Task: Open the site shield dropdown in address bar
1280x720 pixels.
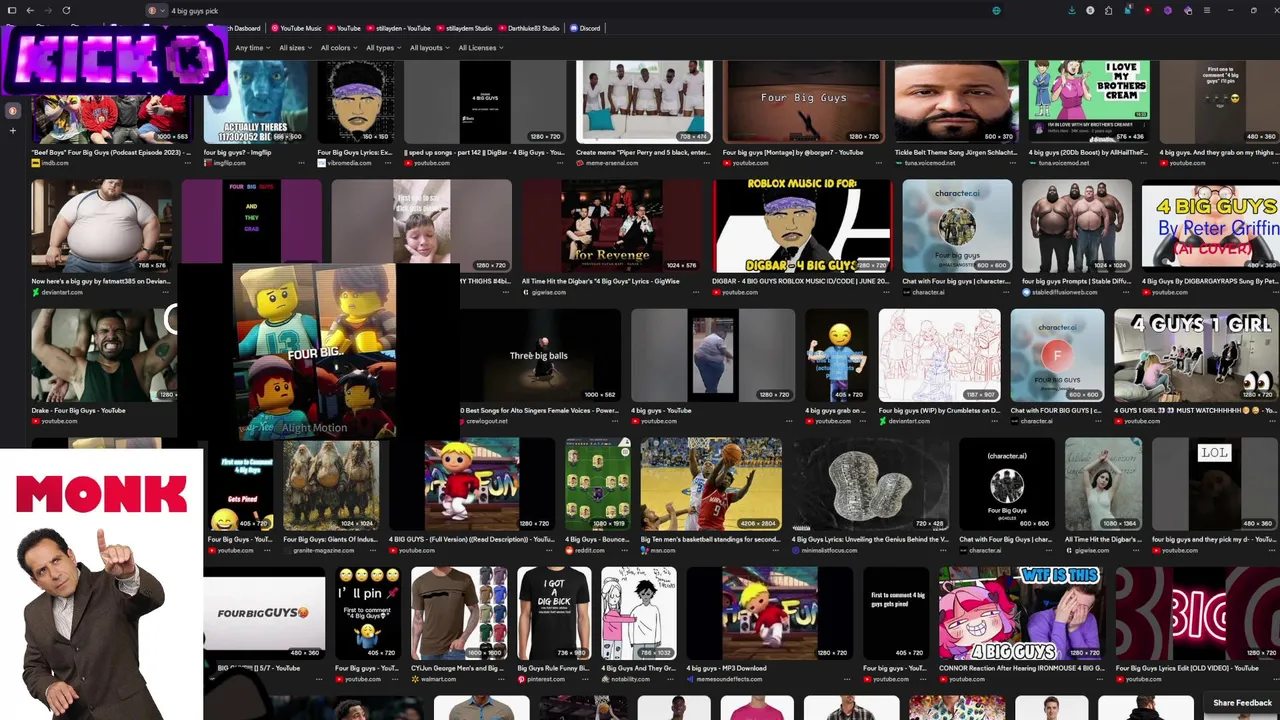Action: click(156, 10)
